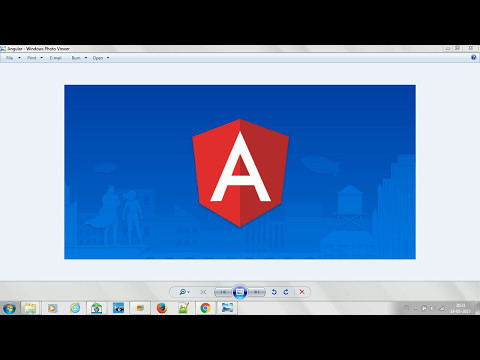The height and width of the screenshot is (360, 480).
Task: Rotate the image counterclockwise
Action: coord(274,292)
